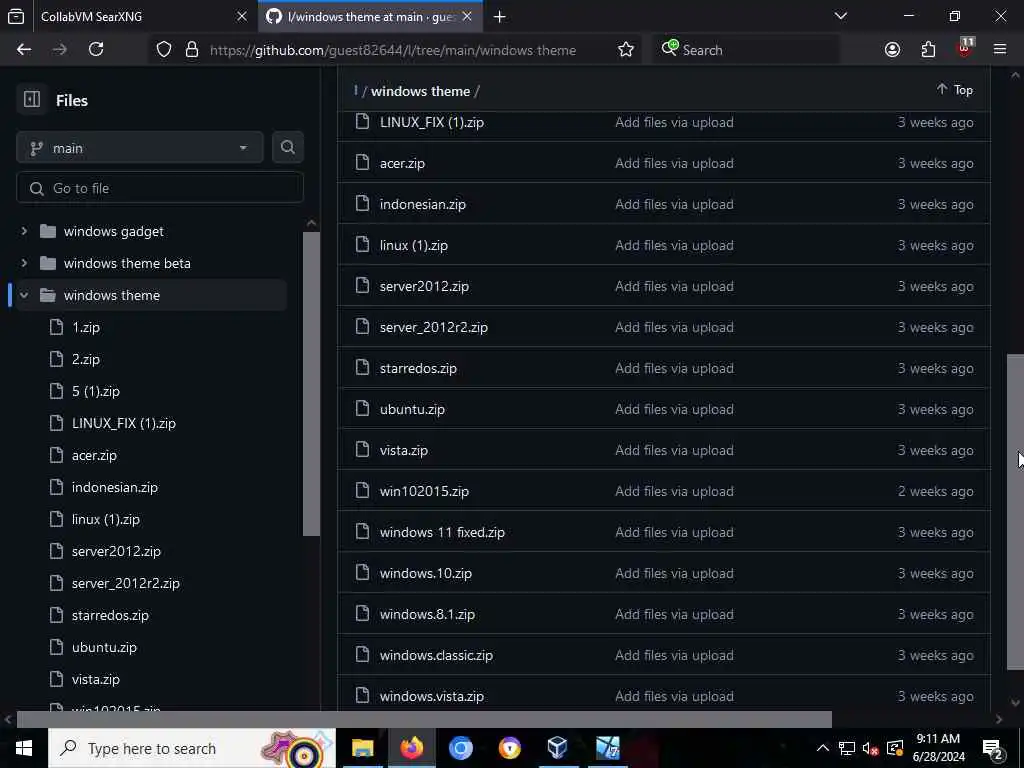The image size is (1024, 768).
Task: Open the rightmost pinned app icon in taskbar
Action: point(607,748)
